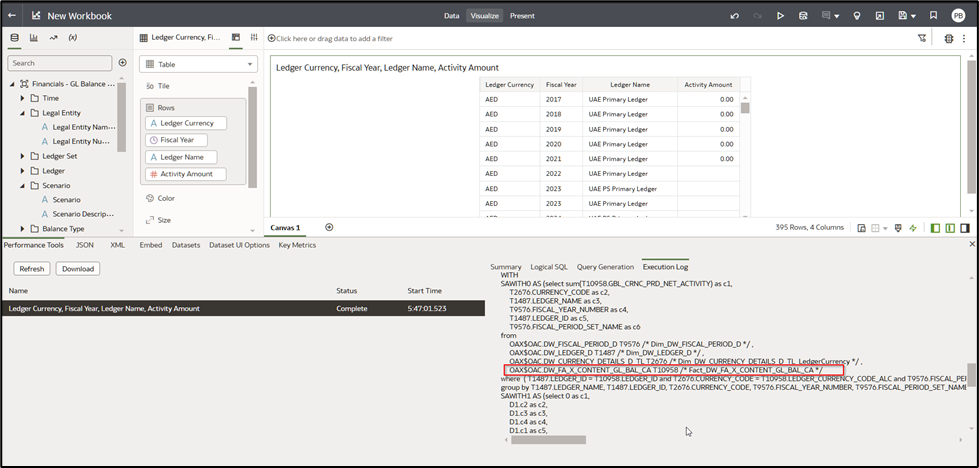Viewport: 979px width, 468px height.
Task: Expand the Ledger Set folder
Action: 22,156
